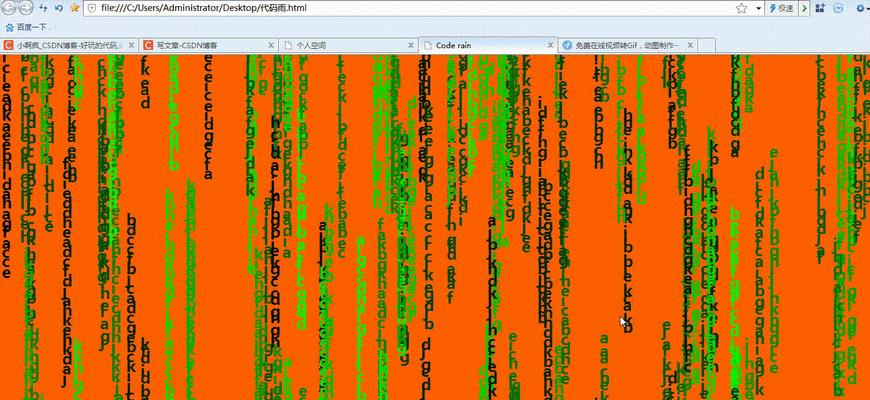
Task: Open the address bar dropdown arrow
Action: click(x=758, y=9)
